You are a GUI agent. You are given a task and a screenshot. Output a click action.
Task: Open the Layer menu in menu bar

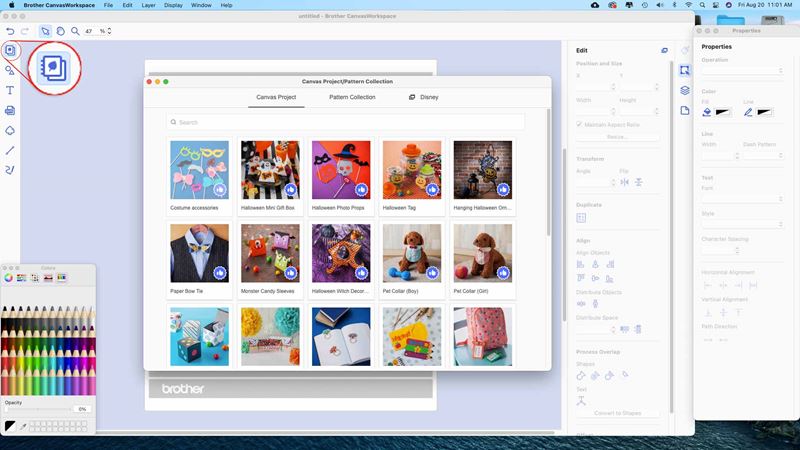coord(148,5)
